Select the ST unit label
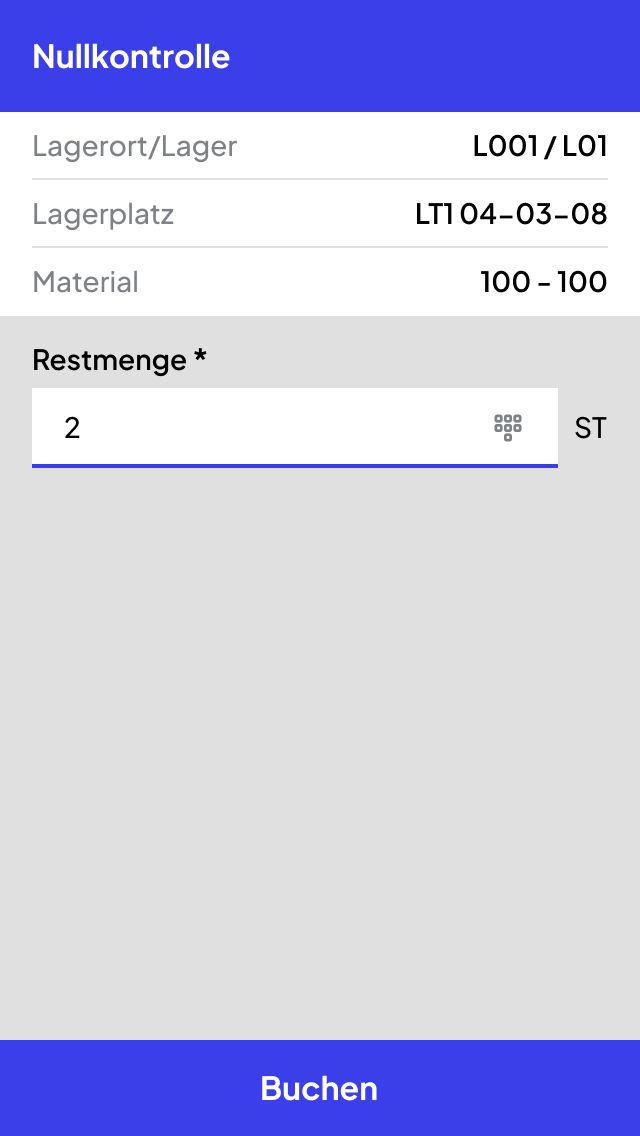The height and width of the screenshot is (1136, 640). pos(590,428)
